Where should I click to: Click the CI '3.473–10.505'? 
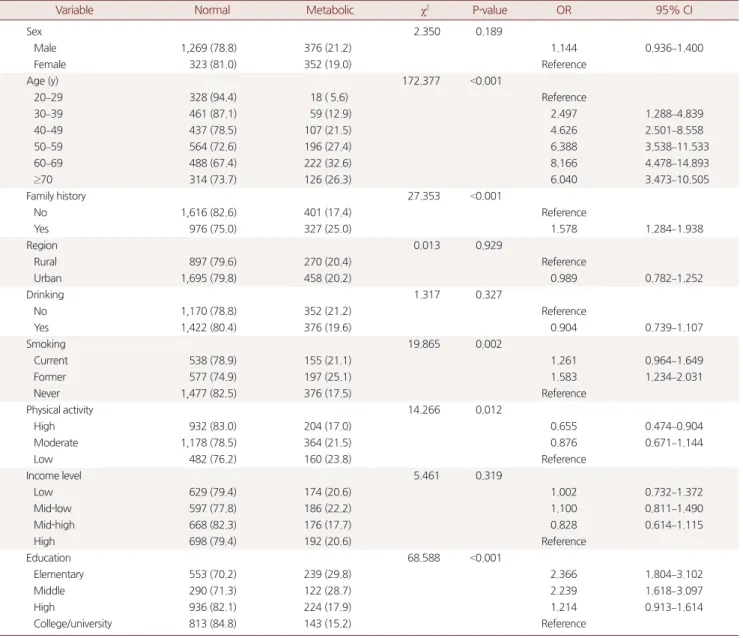click(x=677, y=180)
